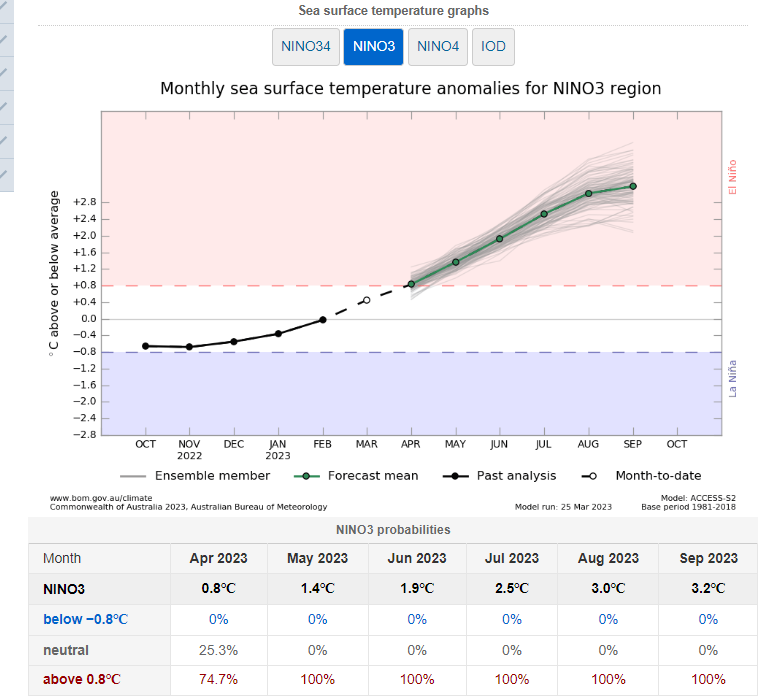Click the 0.8°C NINO3 value for April

point(218,588)
